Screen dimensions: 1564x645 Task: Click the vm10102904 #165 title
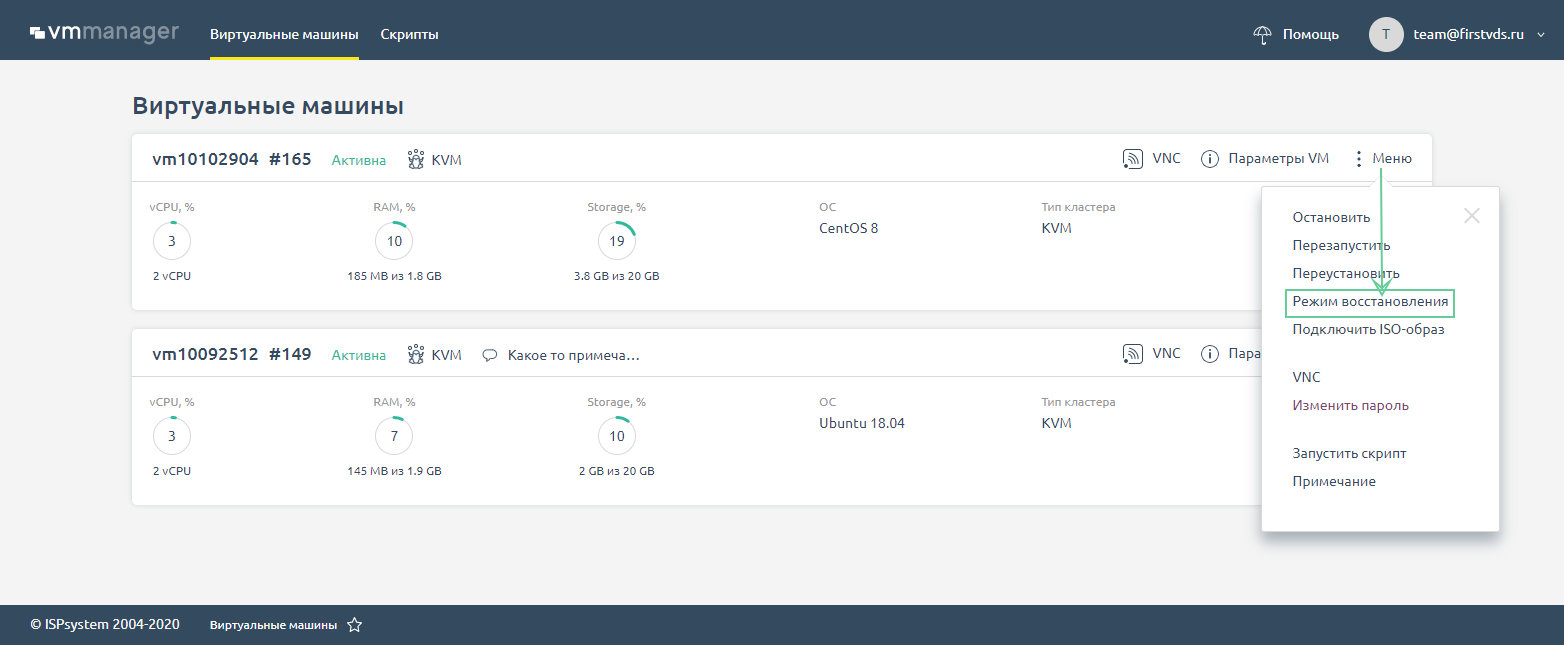click(x=231, y=159)
